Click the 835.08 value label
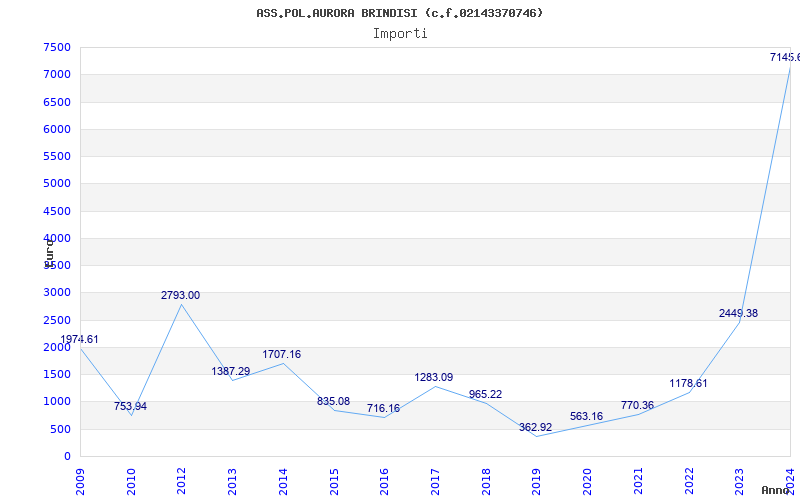 tap(333, 402)
